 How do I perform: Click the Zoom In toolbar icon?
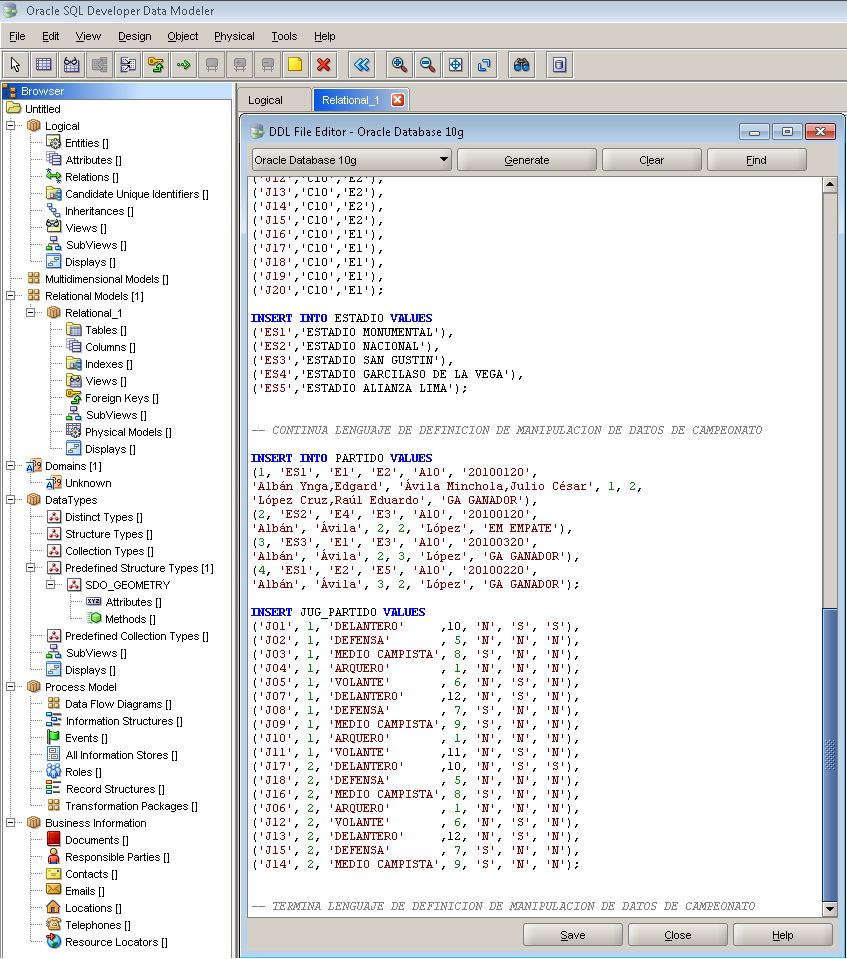[399, 64]
